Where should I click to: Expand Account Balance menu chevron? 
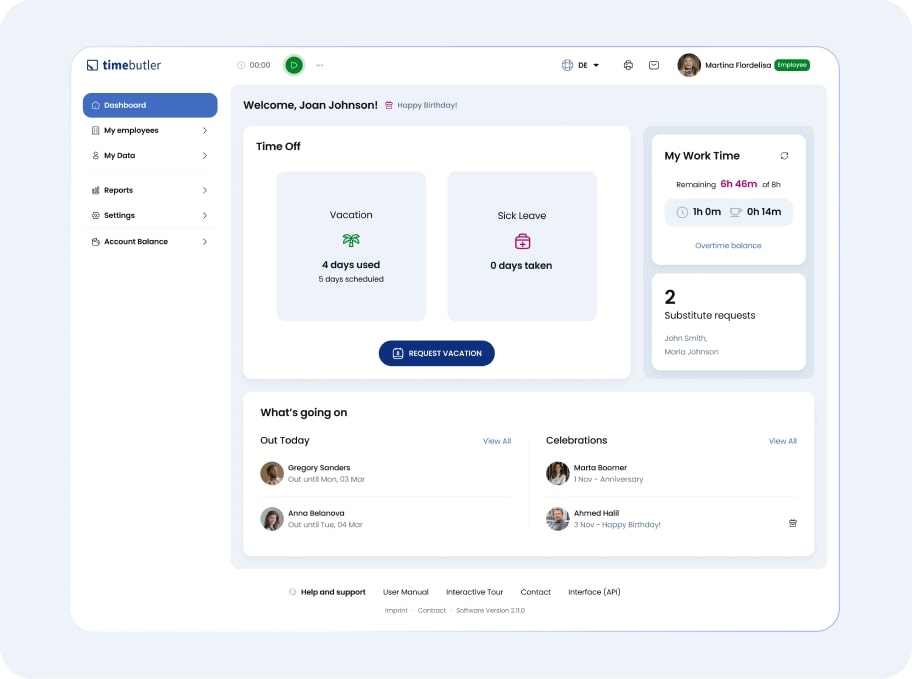pyautogui.click(x=205, y=242)
